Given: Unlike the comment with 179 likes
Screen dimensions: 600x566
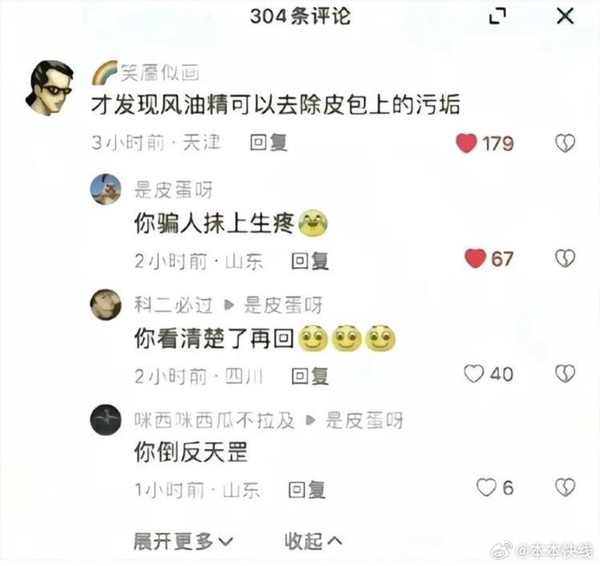Looking at the screenshot, I should [x=466, y=143].
